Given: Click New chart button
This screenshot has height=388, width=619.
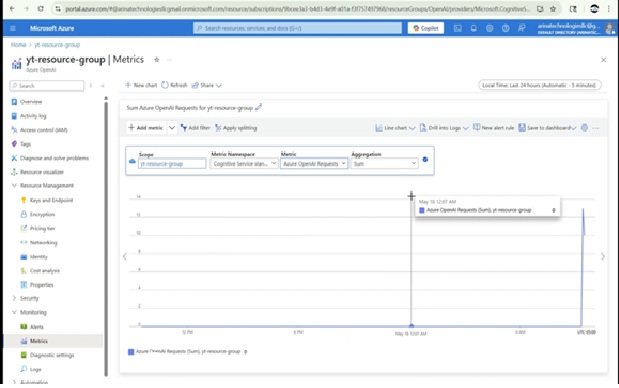Looking at the screenshot, I should (x=141, y=85).
